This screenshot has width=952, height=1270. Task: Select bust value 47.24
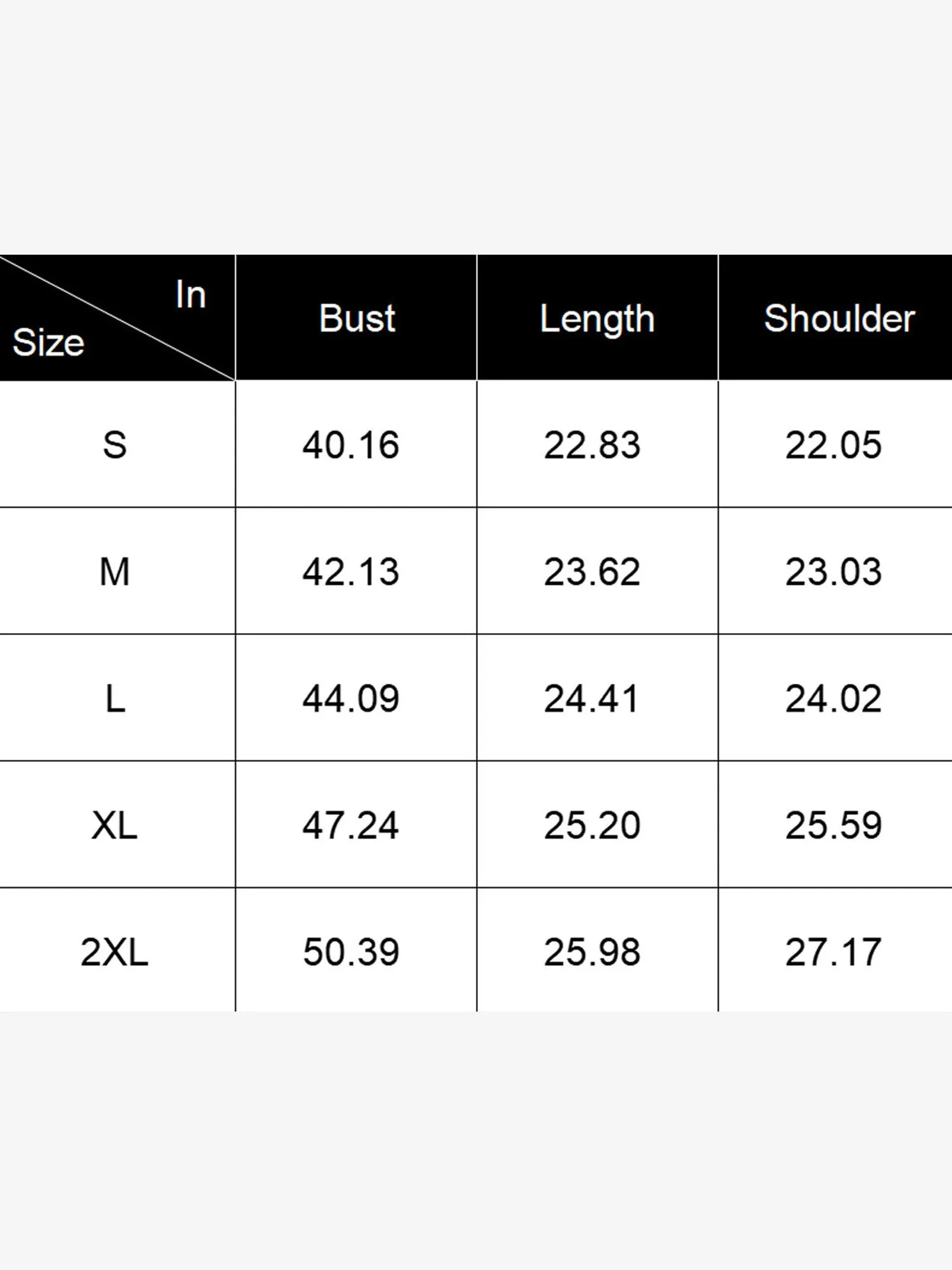[351, 825]
